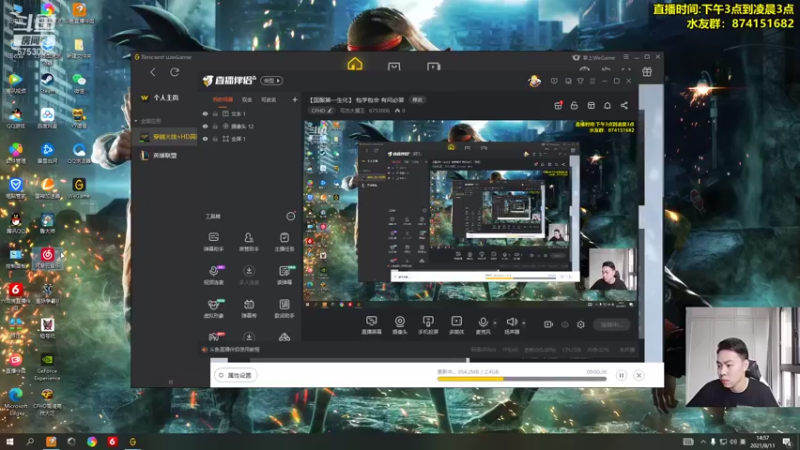Open Steam desktop shortcut
The width and height of the screenshot is (800, 450).
[47, 83]
